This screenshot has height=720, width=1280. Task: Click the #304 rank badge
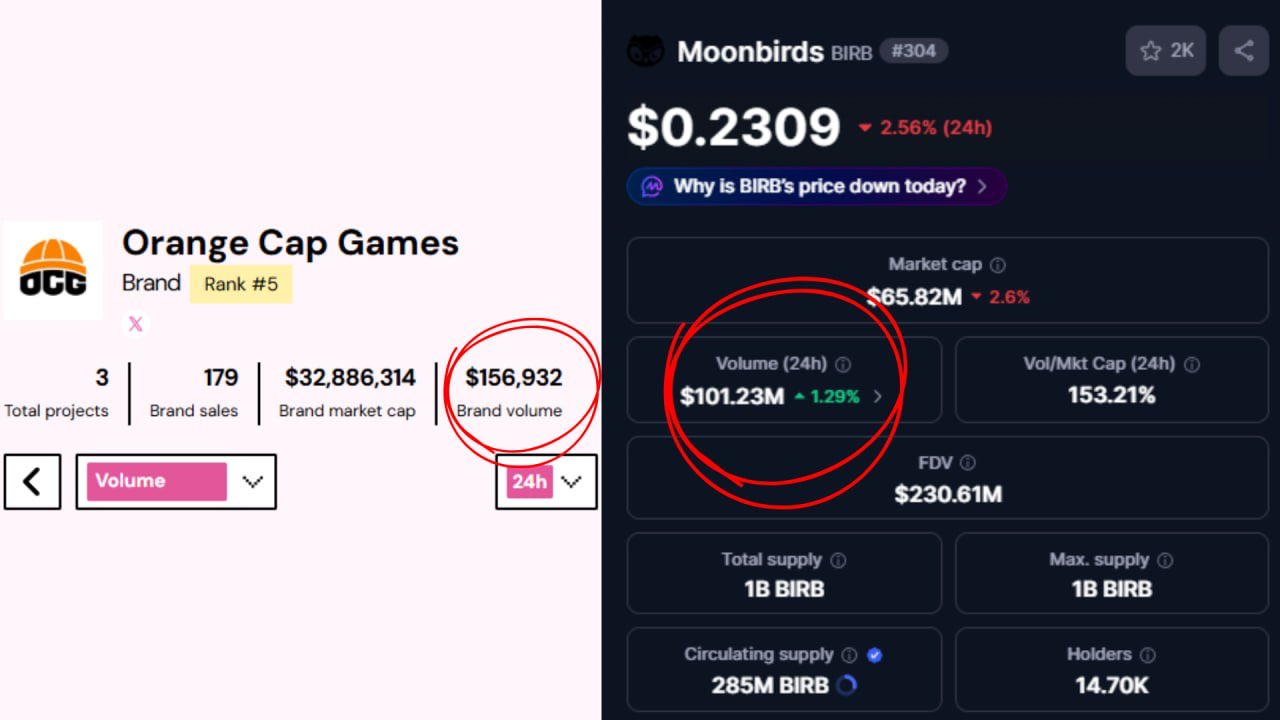913,51
